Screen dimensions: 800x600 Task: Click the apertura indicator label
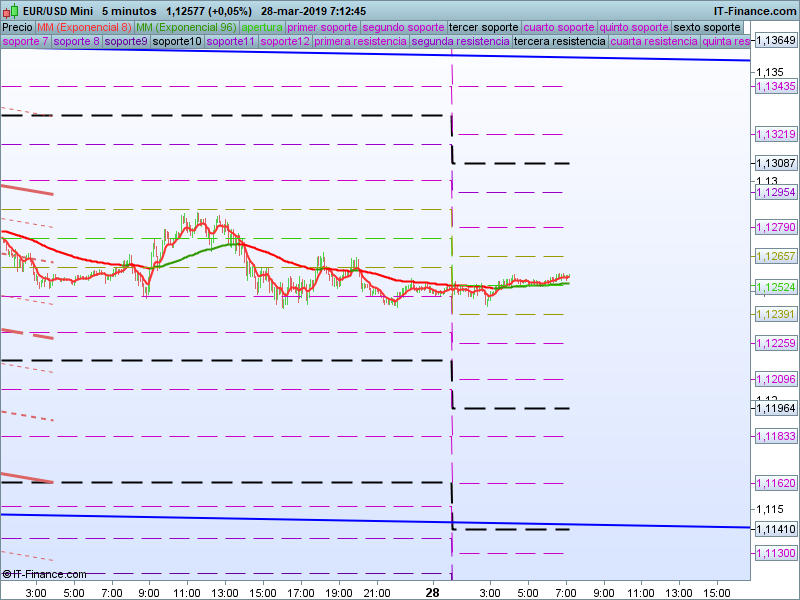262,26
